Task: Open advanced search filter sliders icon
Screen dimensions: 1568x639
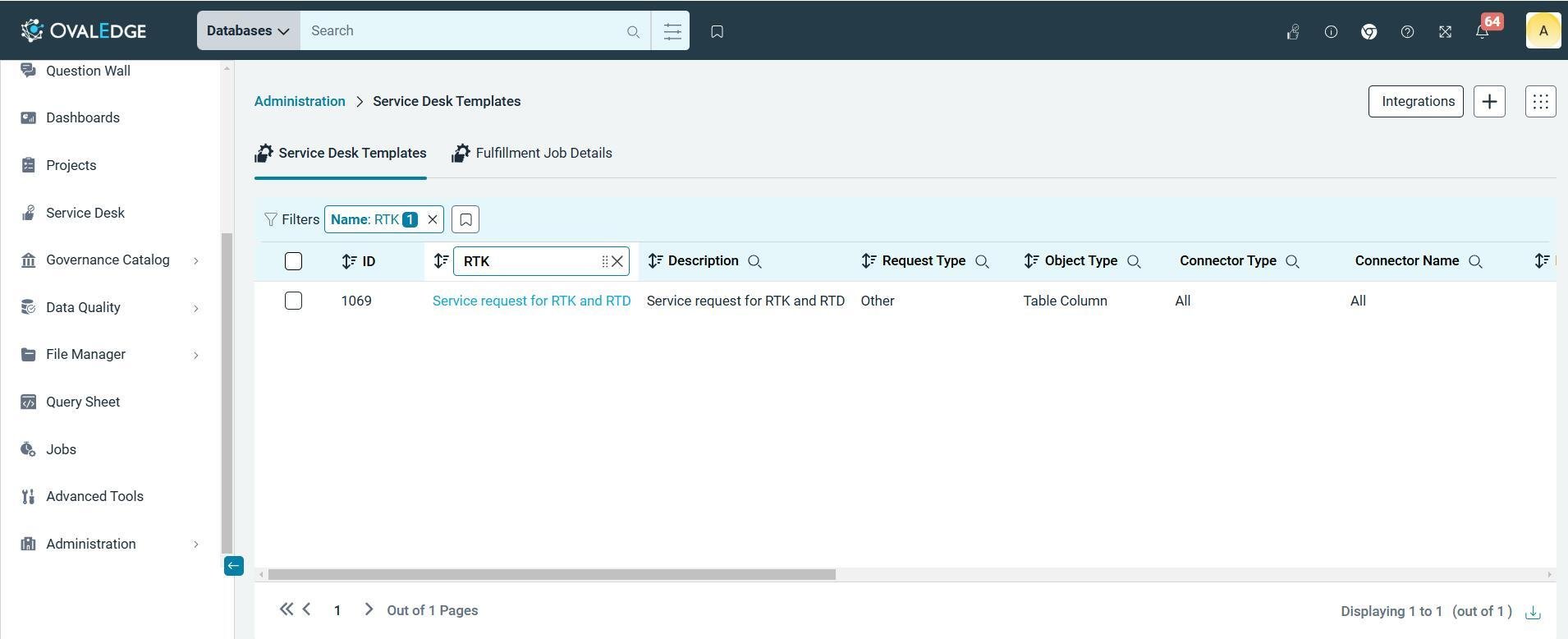Action: tap(672, 31)
